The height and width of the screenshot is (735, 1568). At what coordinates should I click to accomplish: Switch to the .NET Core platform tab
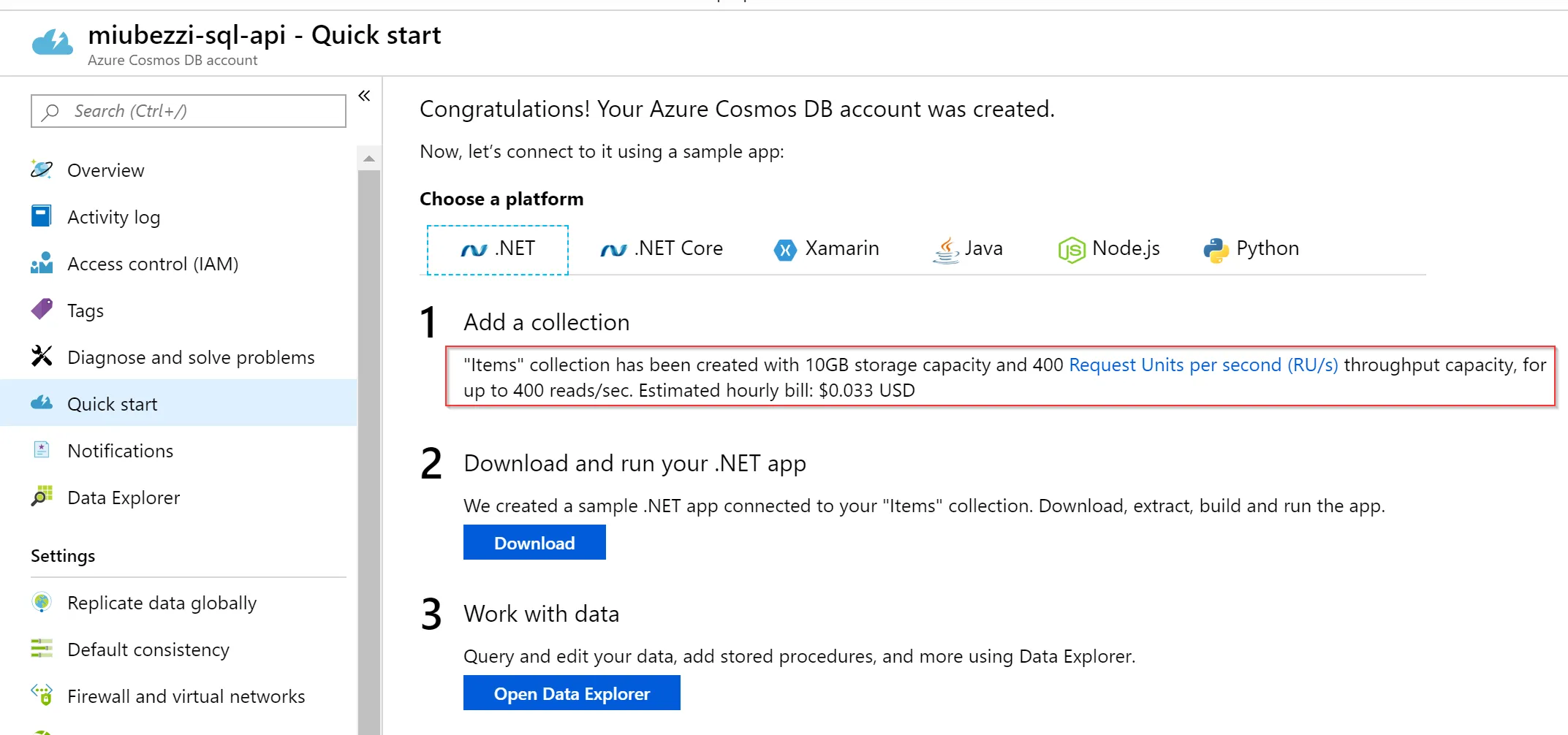pos(662,249)
